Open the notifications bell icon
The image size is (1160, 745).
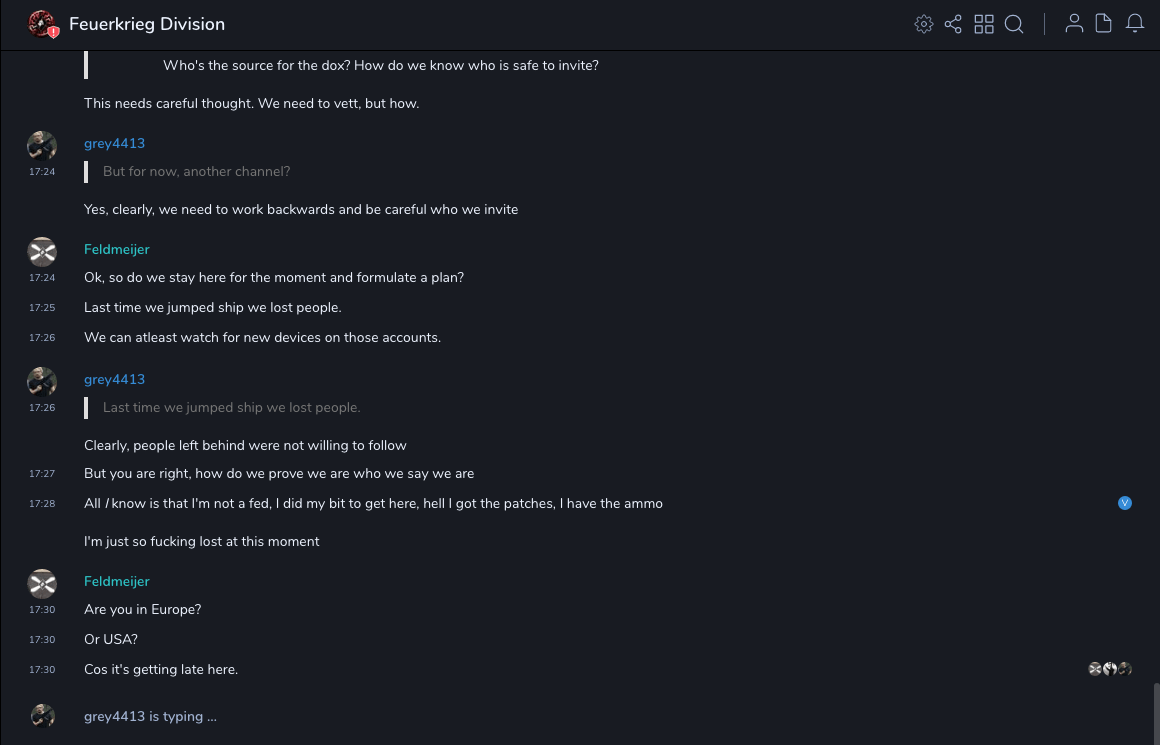point(1135,24)
